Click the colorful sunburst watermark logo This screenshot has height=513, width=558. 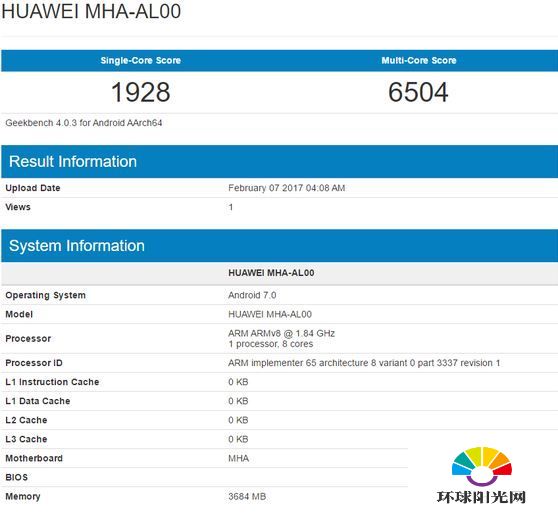click(481, 466)
